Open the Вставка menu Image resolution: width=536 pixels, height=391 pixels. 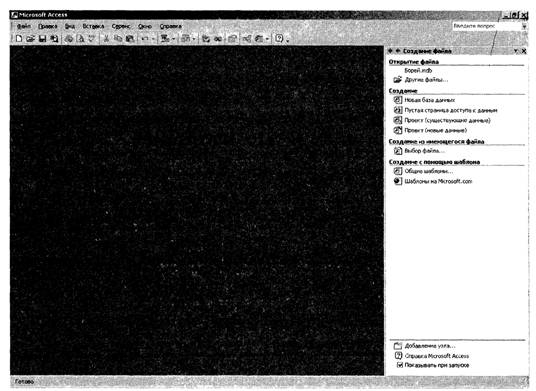click(93, 26)
